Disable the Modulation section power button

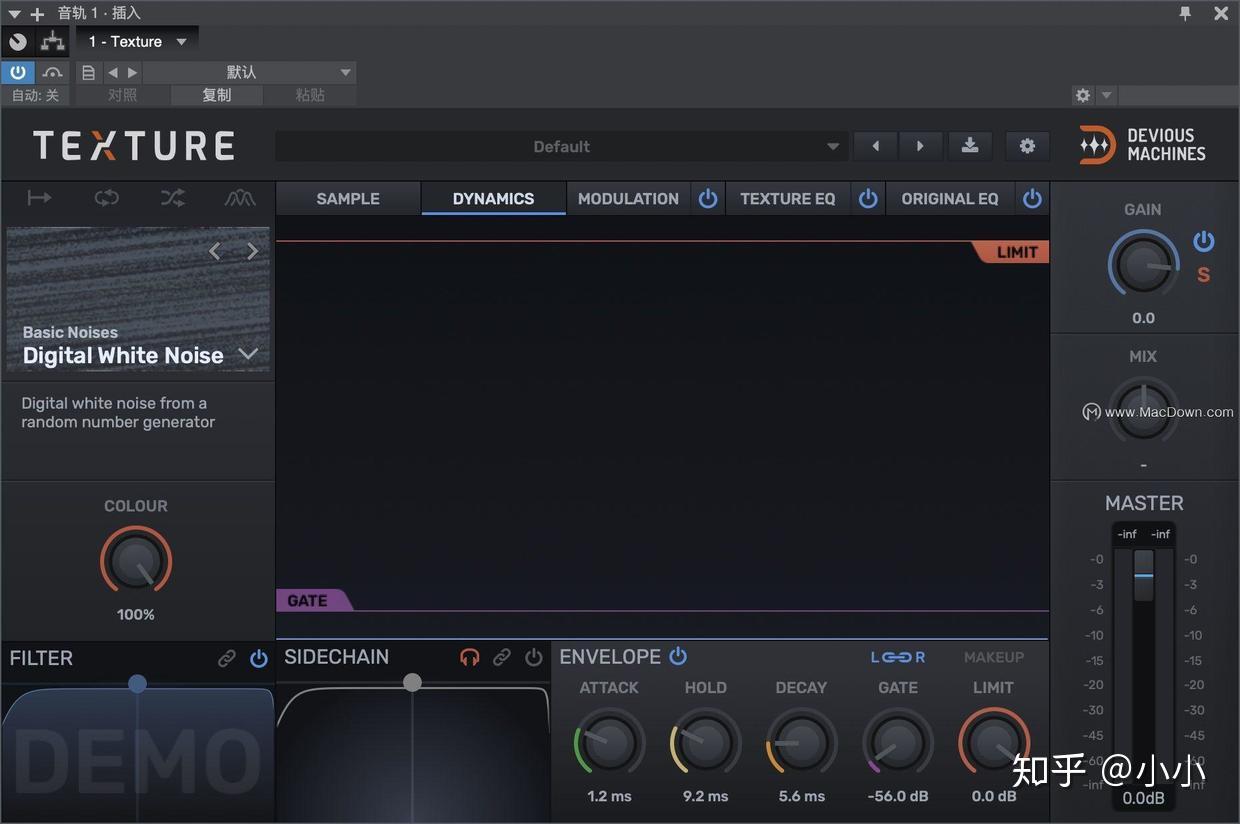(708, 198)
